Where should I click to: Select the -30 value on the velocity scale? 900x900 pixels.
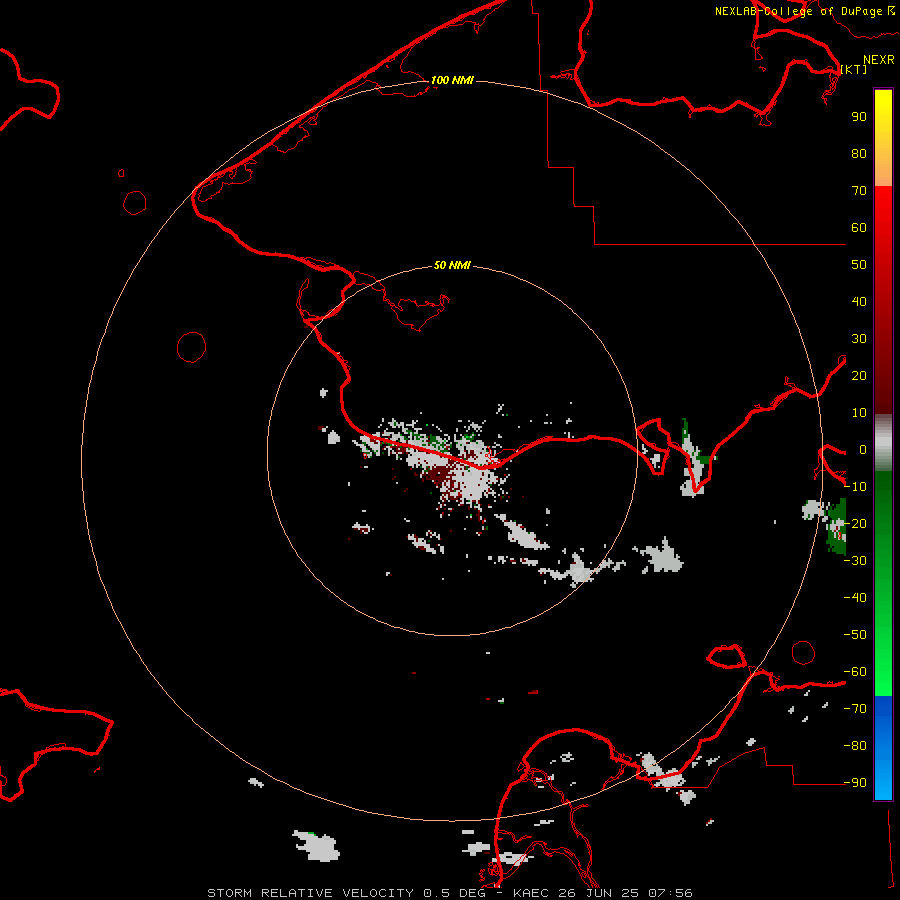click(x=855, y=561)
